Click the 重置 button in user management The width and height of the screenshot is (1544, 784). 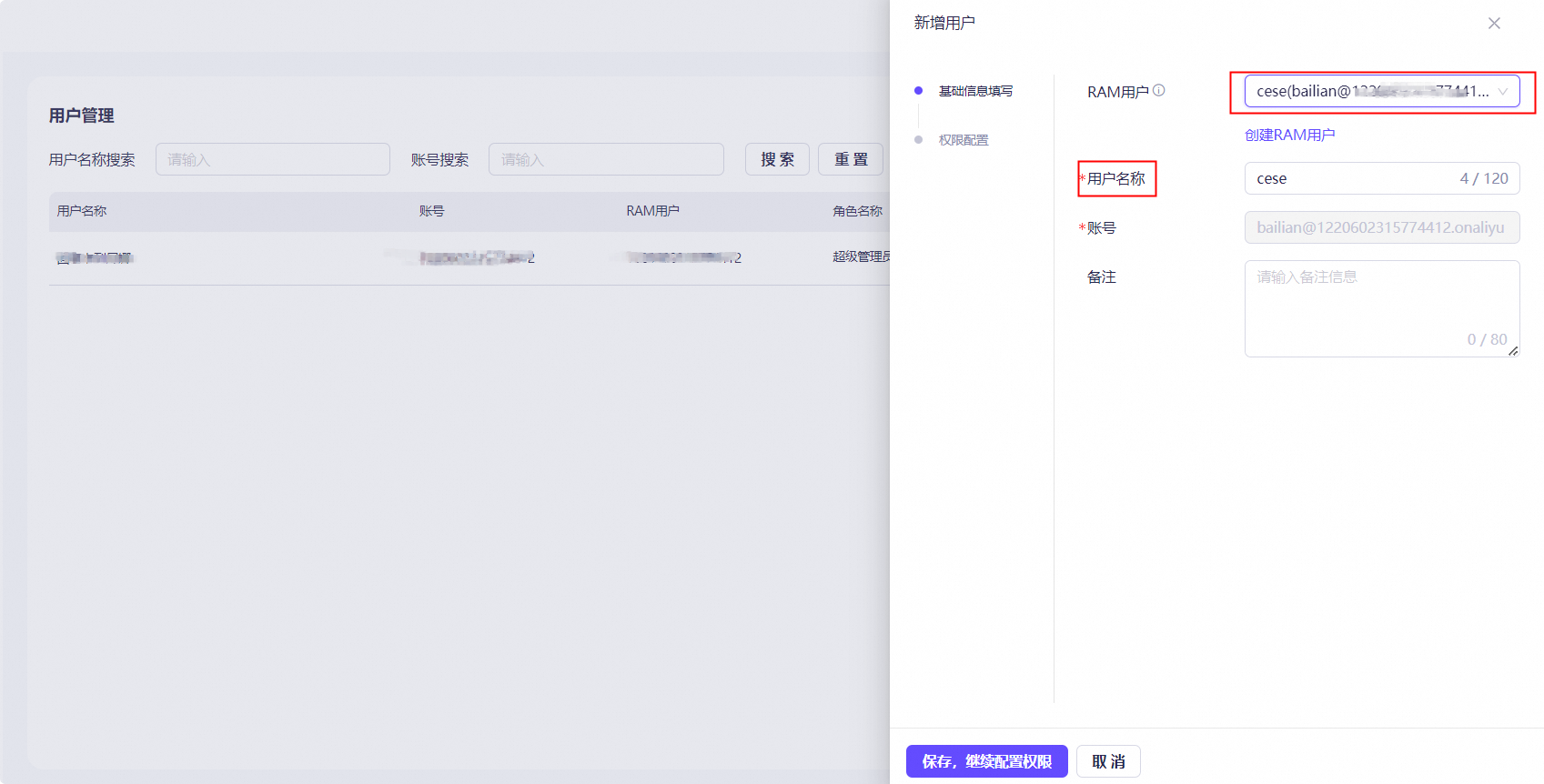click(x=851, y=159)
